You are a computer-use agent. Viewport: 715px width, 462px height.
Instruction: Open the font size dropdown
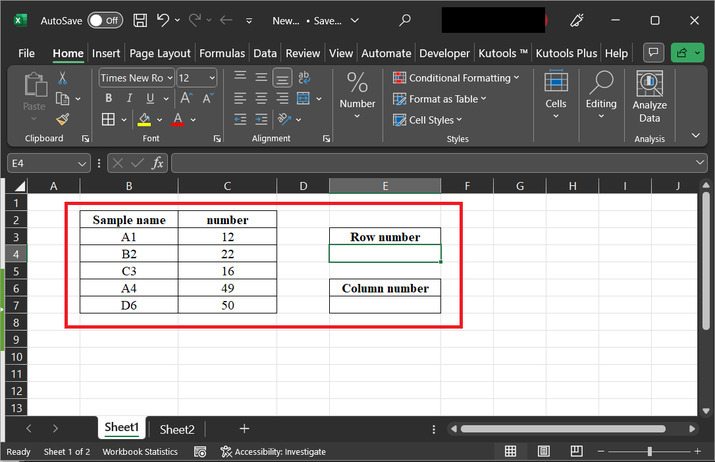tap(210, 78)
